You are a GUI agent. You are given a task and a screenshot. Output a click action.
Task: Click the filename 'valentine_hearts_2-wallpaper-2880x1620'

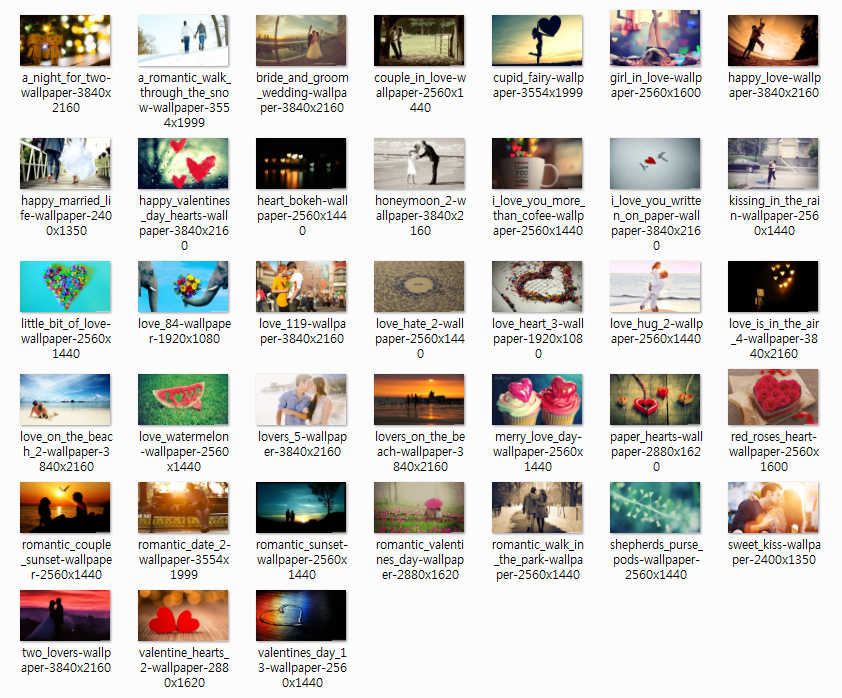click(x=184, y=667)
